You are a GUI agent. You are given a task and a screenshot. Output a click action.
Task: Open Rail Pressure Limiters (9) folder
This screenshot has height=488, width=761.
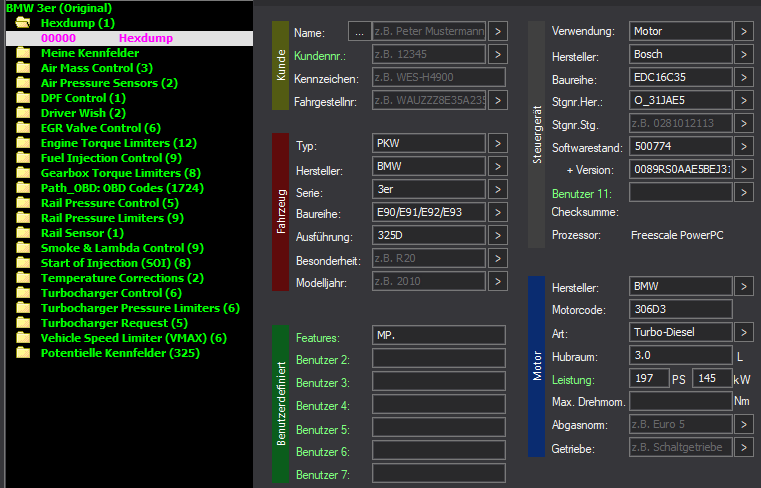tap(112, 218)
